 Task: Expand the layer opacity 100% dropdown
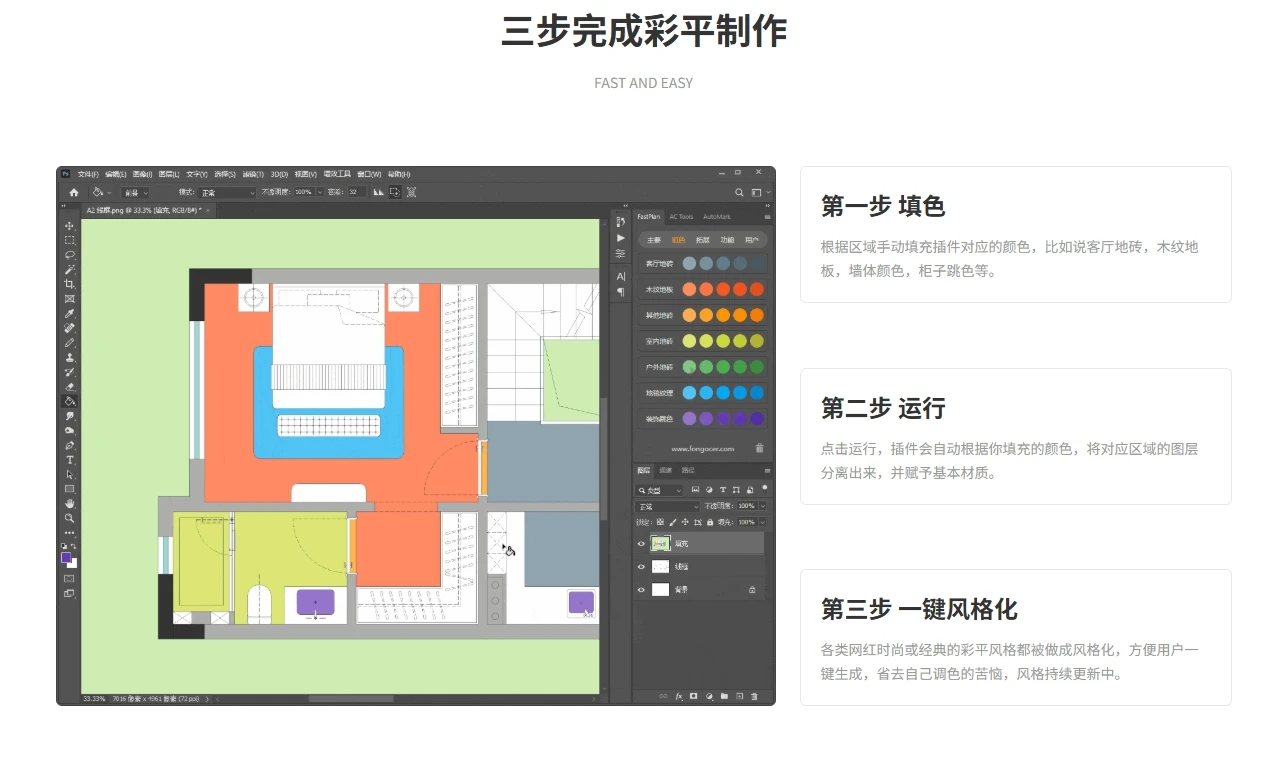(x=763, y=507)
